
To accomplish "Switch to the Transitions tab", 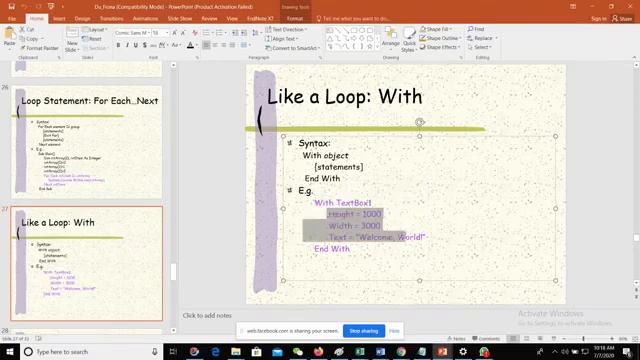I will (x=111, y=18).
